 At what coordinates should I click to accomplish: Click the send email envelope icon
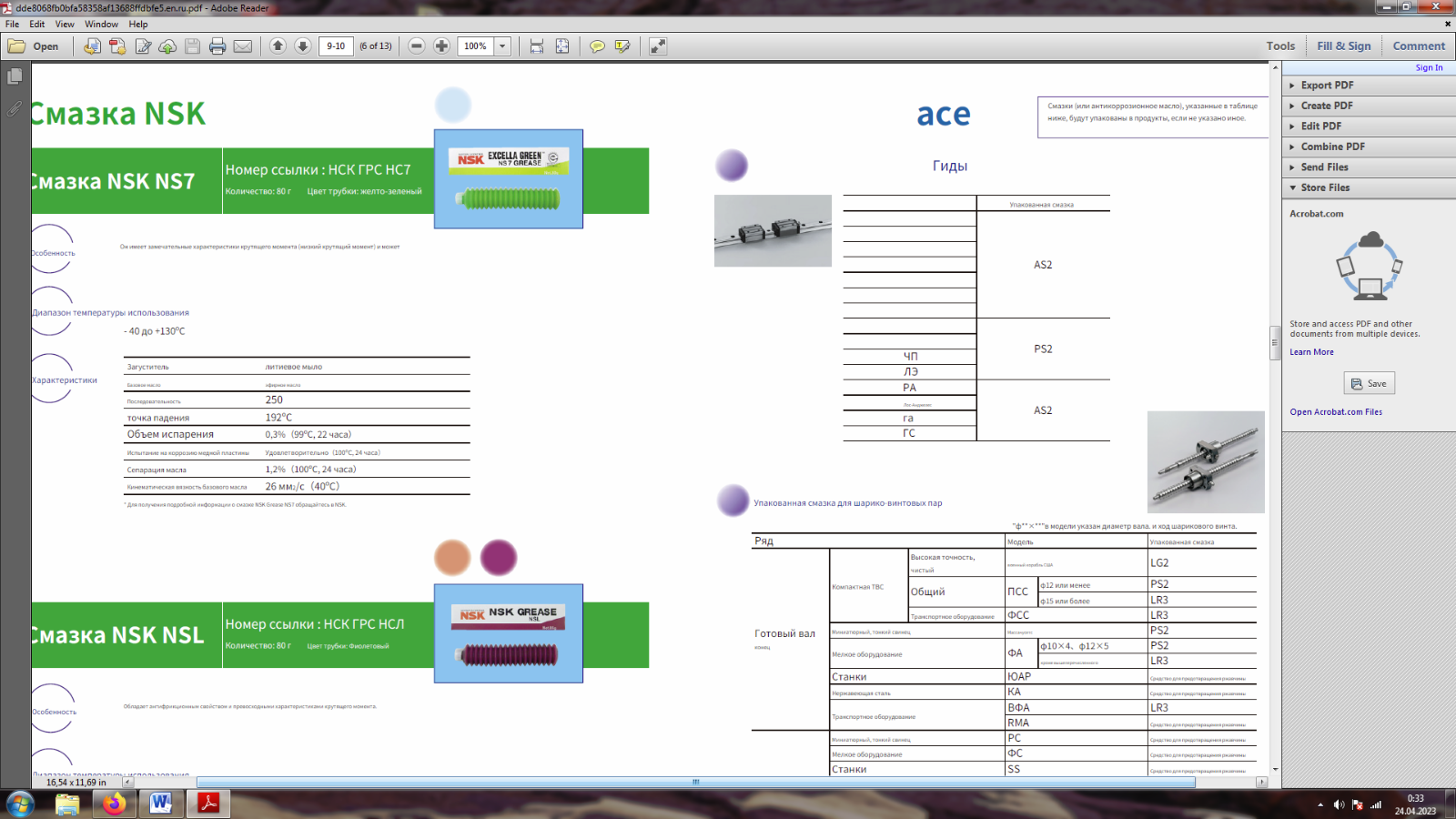pyautogui.click(x=243, y=46)
